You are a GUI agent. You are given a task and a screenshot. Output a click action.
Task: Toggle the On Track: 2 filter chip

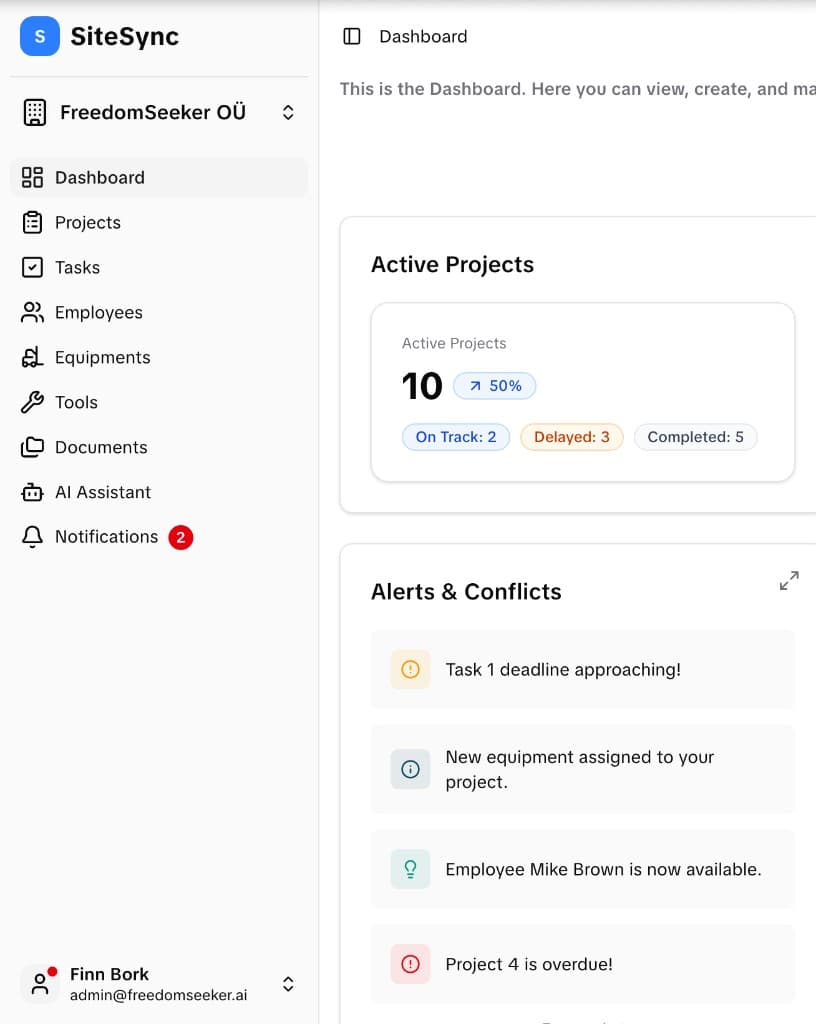pos(455,437)
